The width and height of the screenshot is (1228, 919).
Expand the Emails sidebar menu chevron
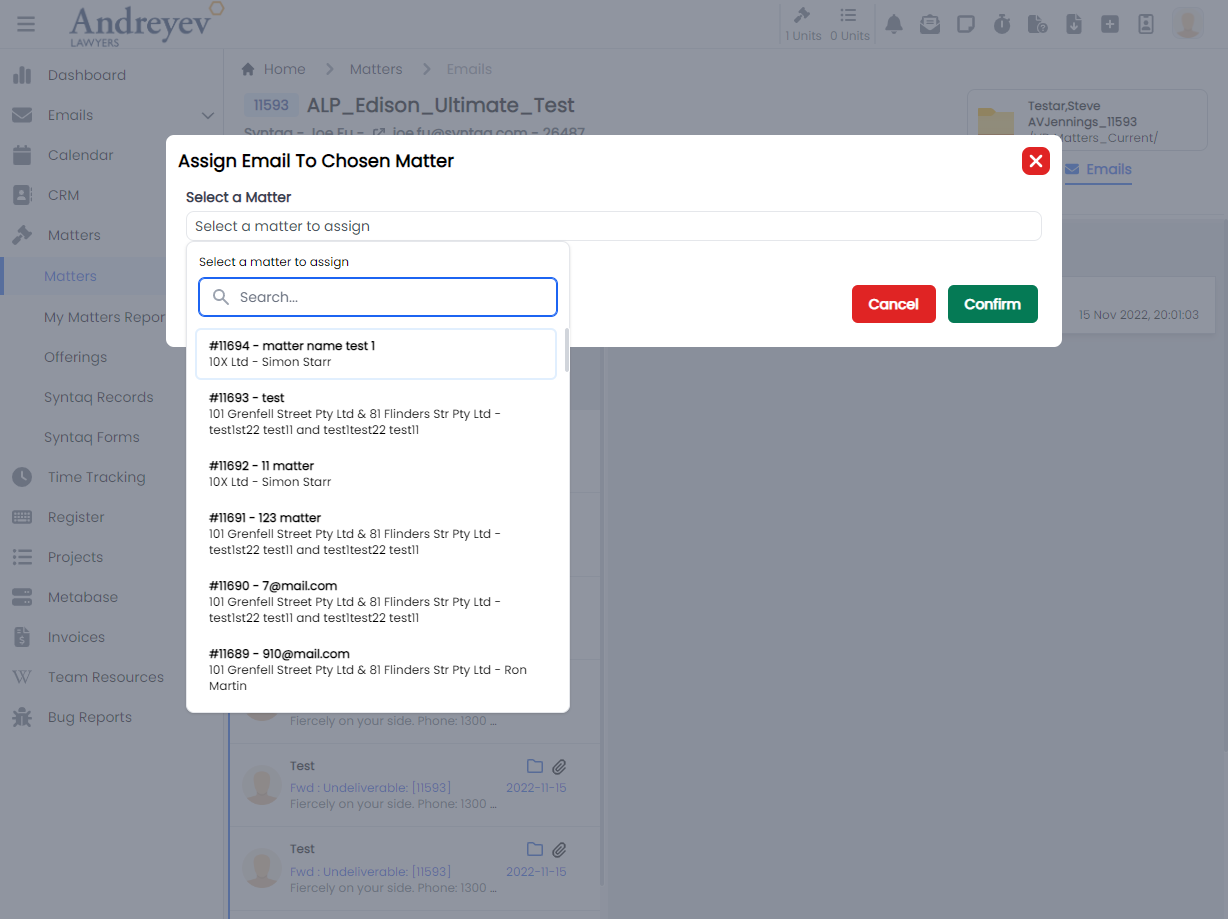[x=208, y=116]
